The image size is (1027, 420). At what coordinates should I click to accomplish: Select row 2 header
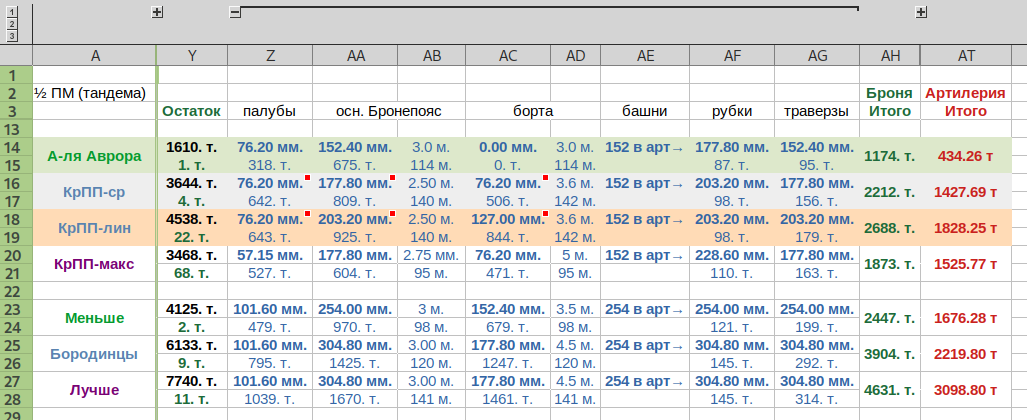tap(16, 92)
